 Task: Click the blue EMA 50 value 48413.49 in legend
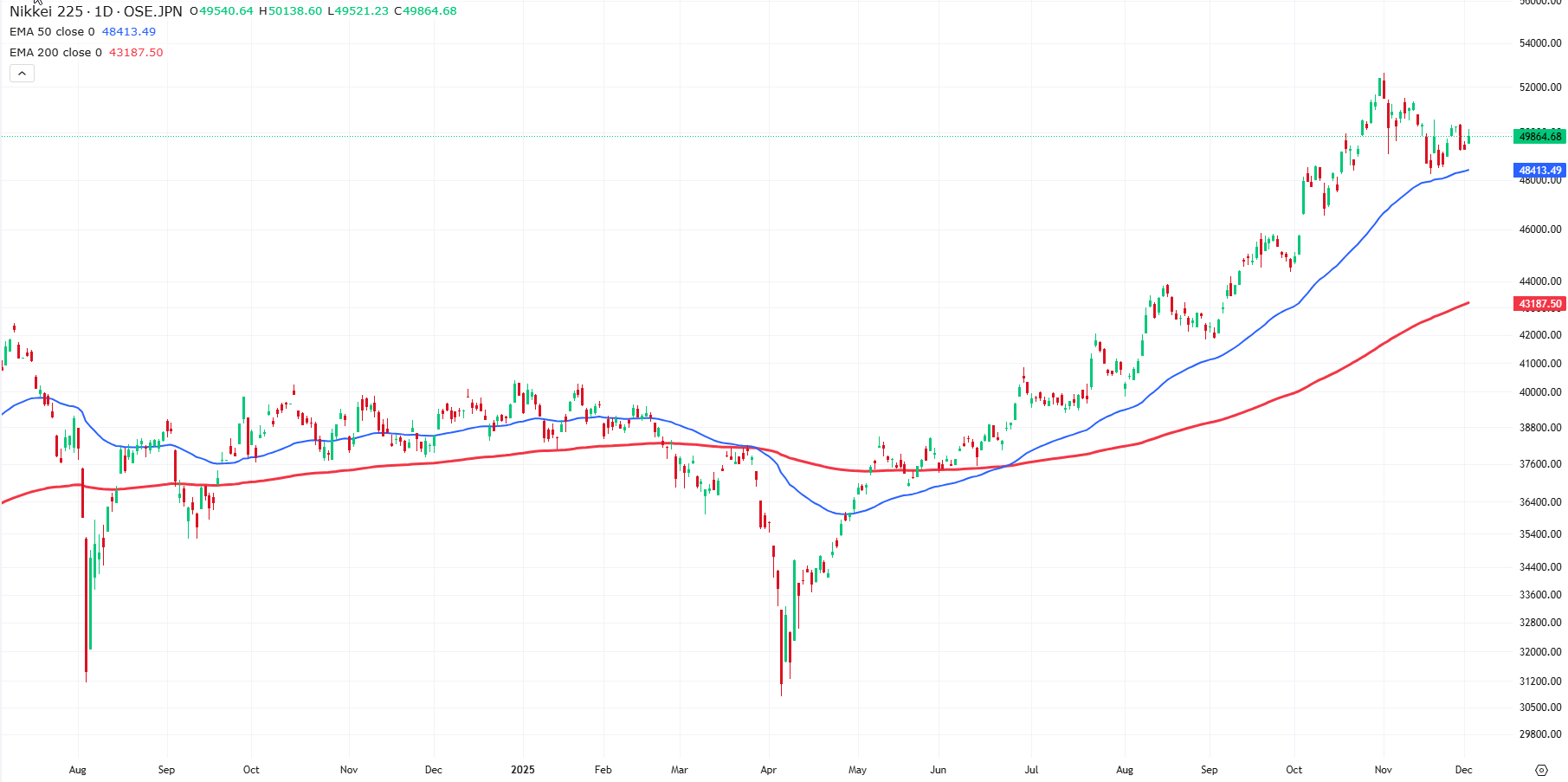click(x=129, y=32)
